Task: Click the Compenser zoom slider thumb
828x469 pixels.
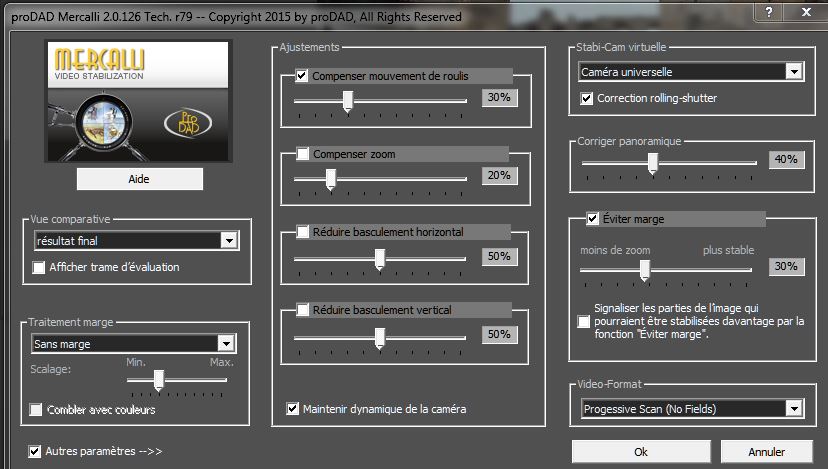Action: click(x=331, y=180)
